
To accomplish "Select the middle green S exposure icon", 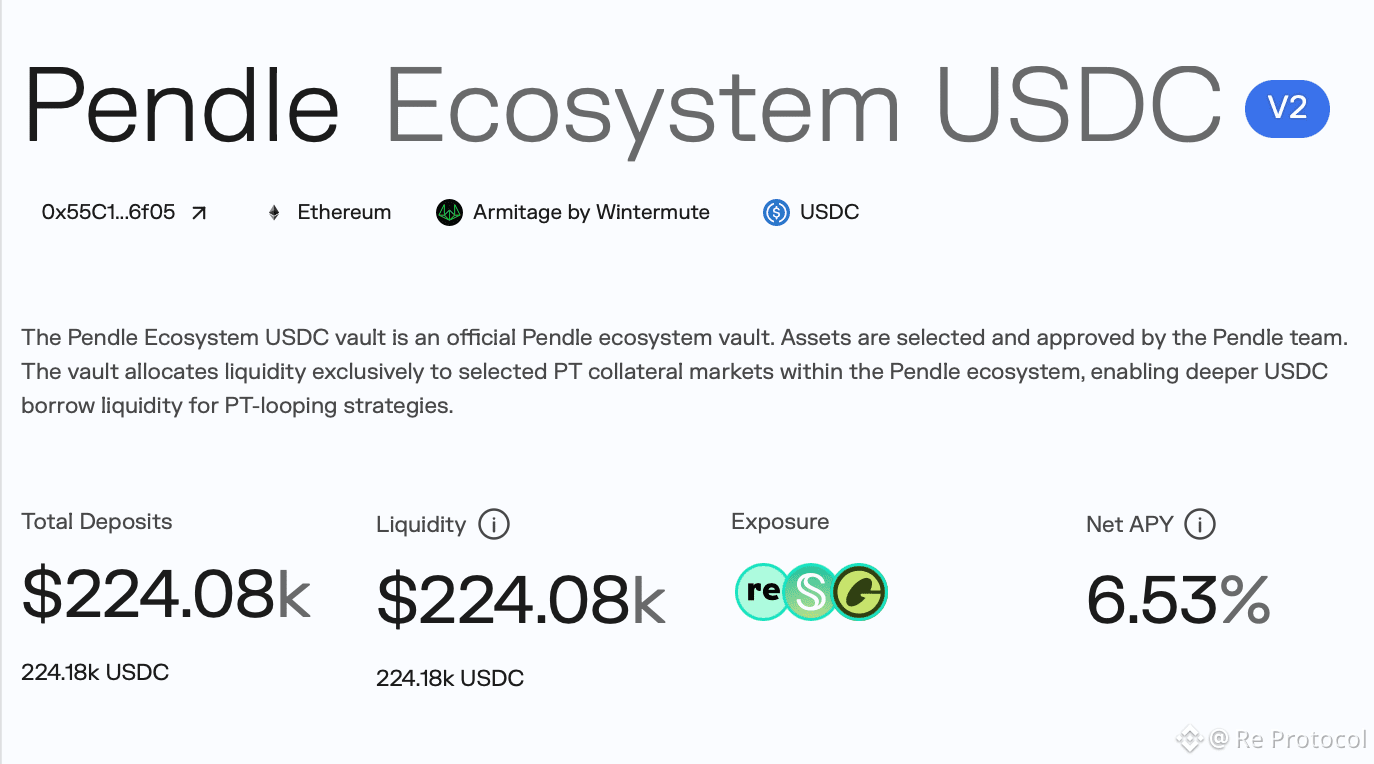I will [x=810, y=592].
